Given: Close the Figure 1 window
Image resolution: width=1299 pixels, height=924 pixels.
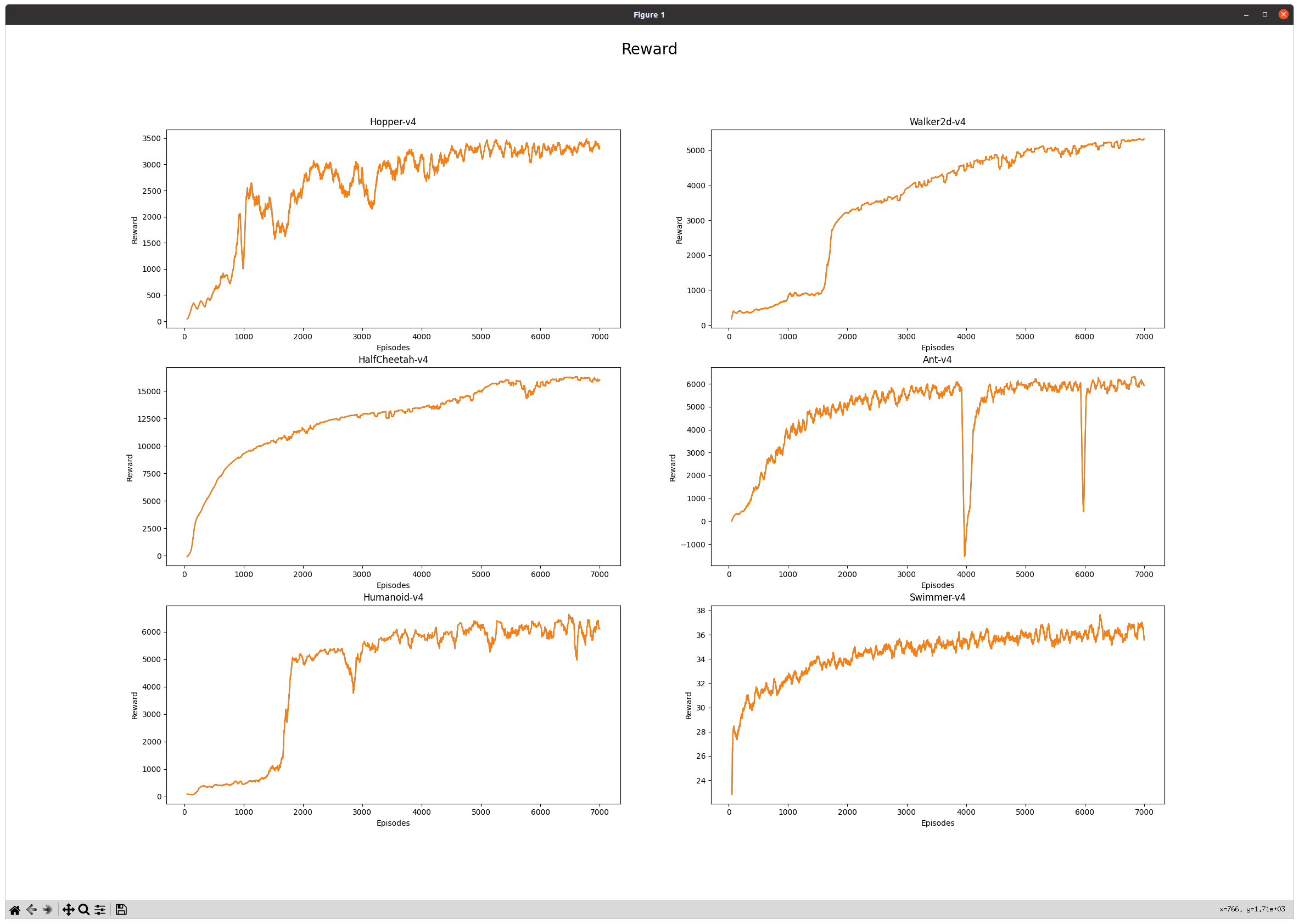Looking at the screenshot, I should click(1283, 15).
